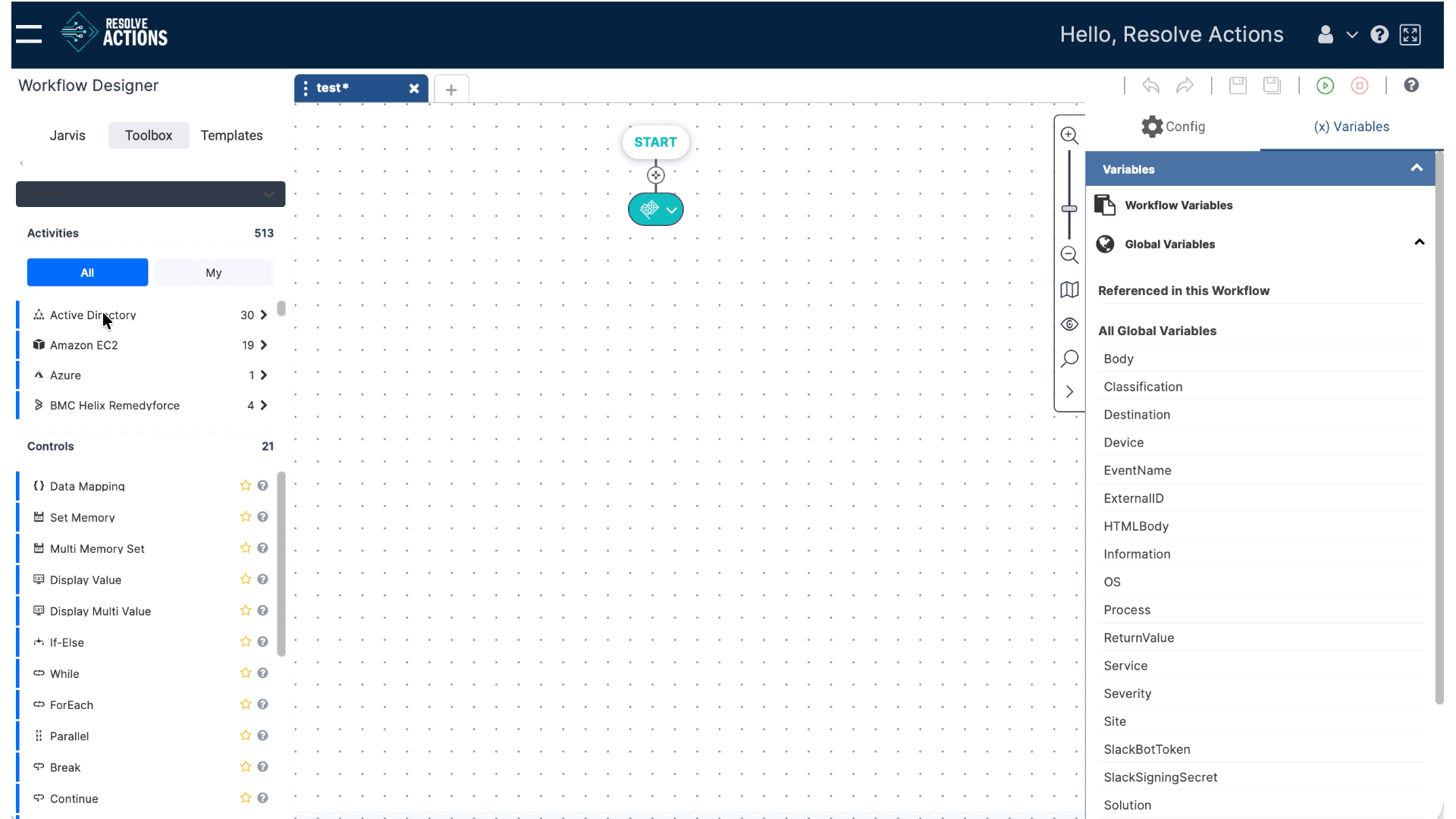
Task: Show only My activities
Action: point(213,272)
